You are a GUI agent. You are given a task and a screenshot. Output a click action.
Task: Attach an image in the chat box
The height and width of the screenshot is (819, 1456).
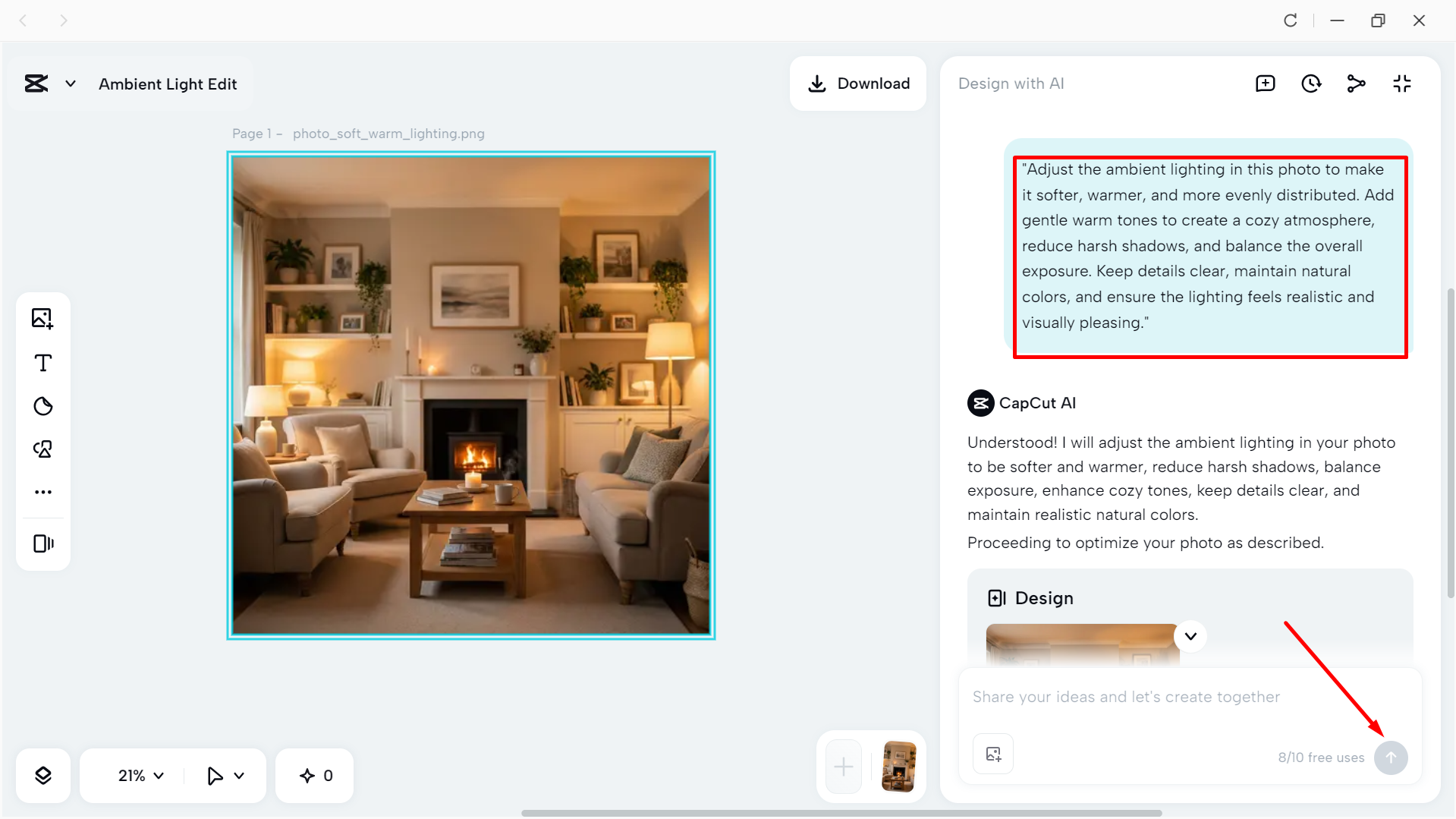point(992,753)
